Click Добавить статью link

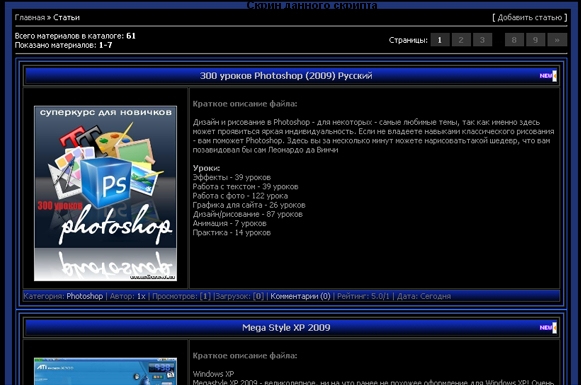click(x=529, y=17)
